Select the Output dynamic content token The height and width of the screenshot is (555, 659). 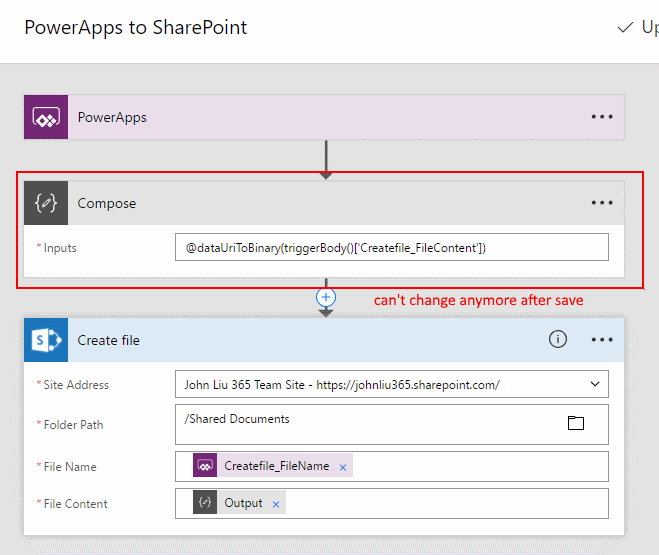pyautogui.click(x=243, y=503)
